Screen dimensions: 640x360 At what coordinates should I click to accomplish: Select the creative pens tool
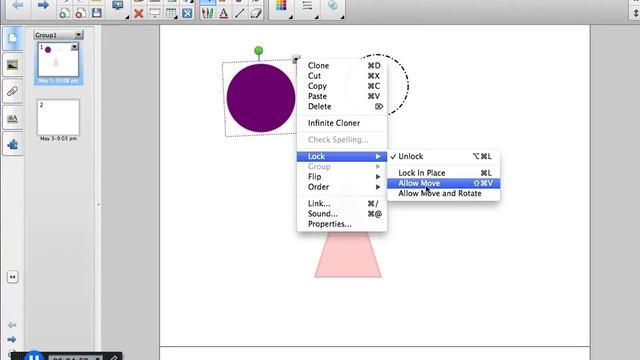click(207, 13)
